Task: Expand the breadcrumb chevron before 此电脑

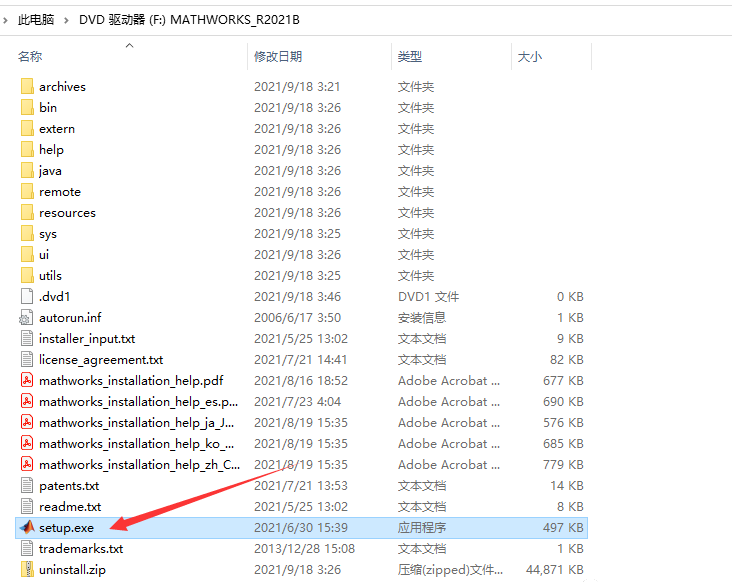Action: [5, 19]
